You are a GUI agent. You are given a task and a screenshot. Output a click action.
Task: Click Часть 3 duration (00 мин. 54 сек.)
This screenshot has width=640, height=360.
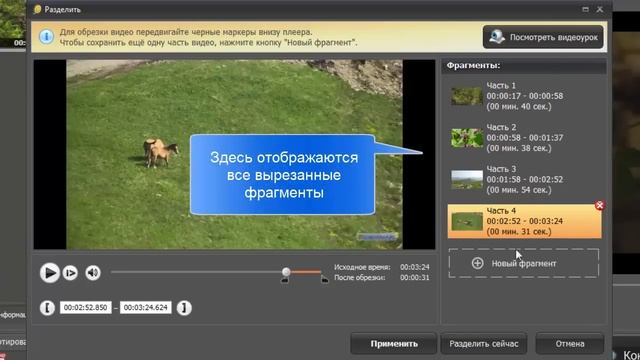click(519, 190)
